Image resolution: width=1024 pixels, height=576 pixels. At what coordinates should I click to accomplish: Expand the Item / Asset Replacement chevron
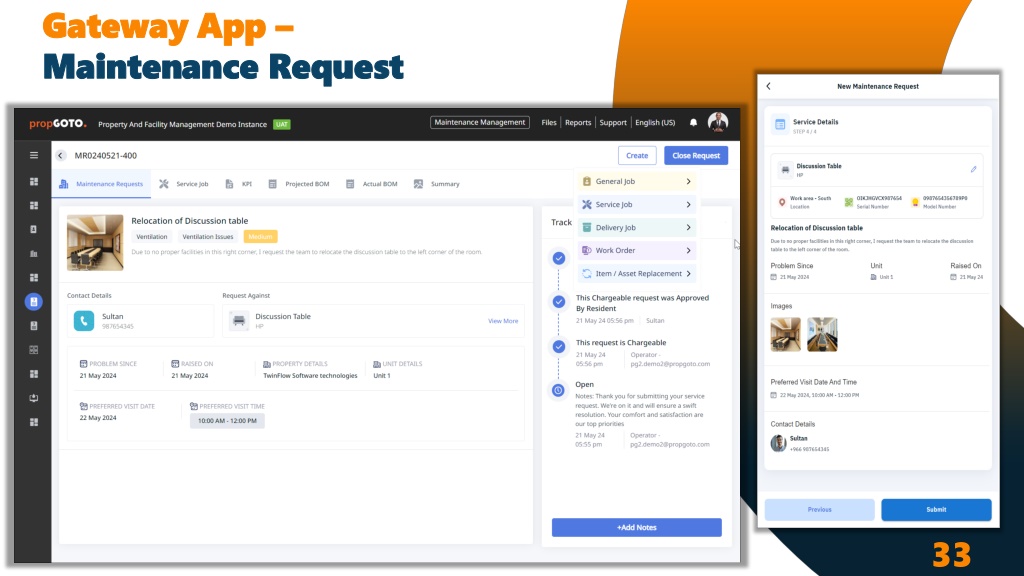[x=688, y=274]
